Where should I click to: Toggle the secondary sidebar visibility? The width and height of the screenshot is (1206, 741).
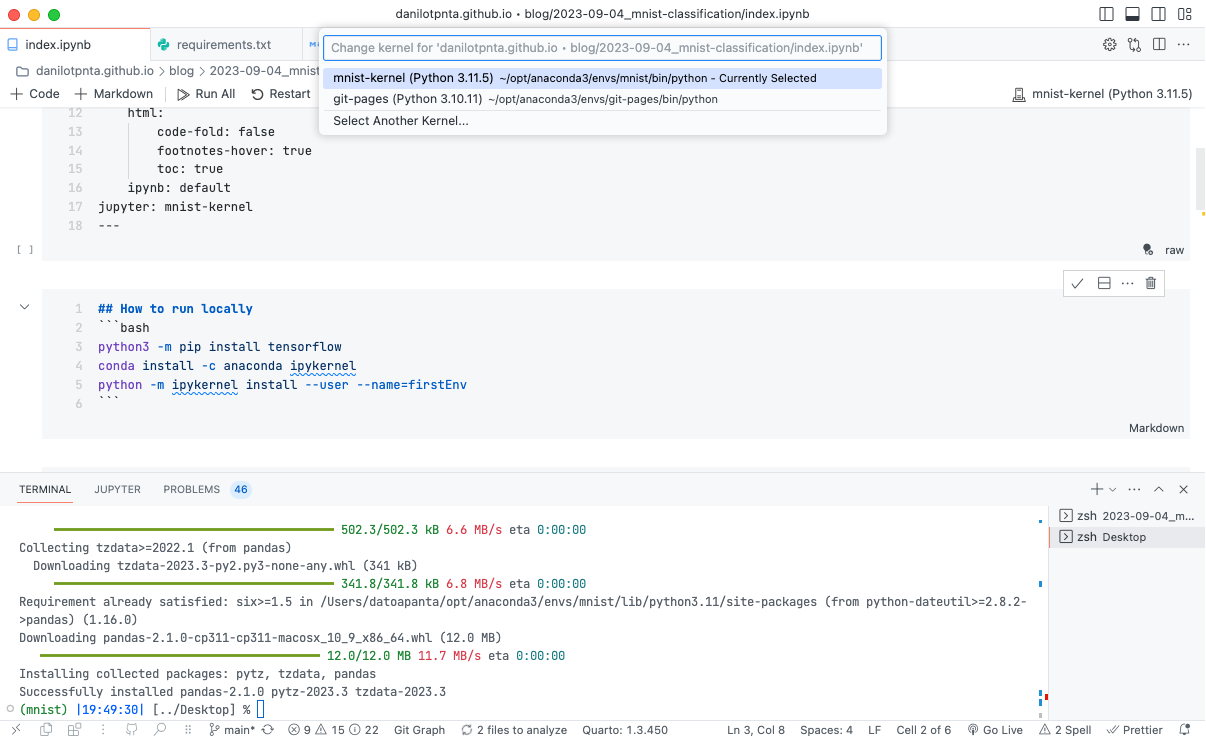coord(1159,15)
